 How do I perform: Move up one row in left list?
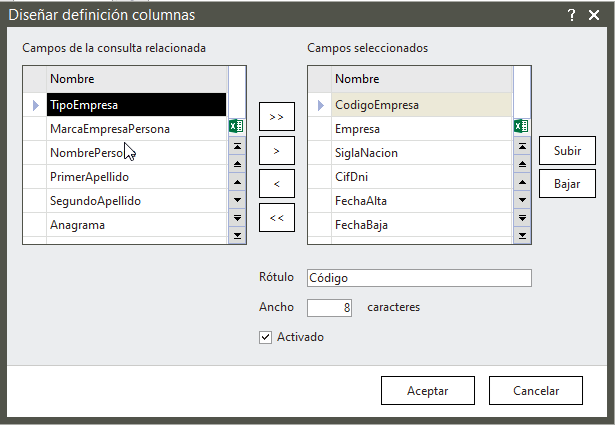coord(237,181)
